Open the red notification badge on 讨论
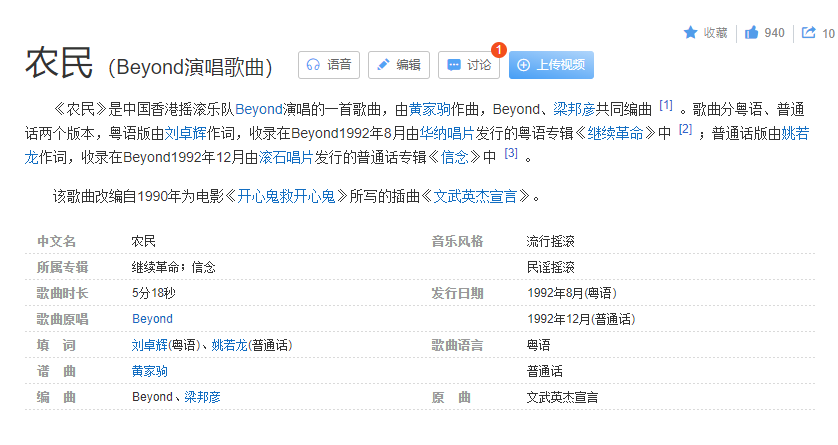Image resolution: width=838 pixels, height=445 pixels. (499, 50)
